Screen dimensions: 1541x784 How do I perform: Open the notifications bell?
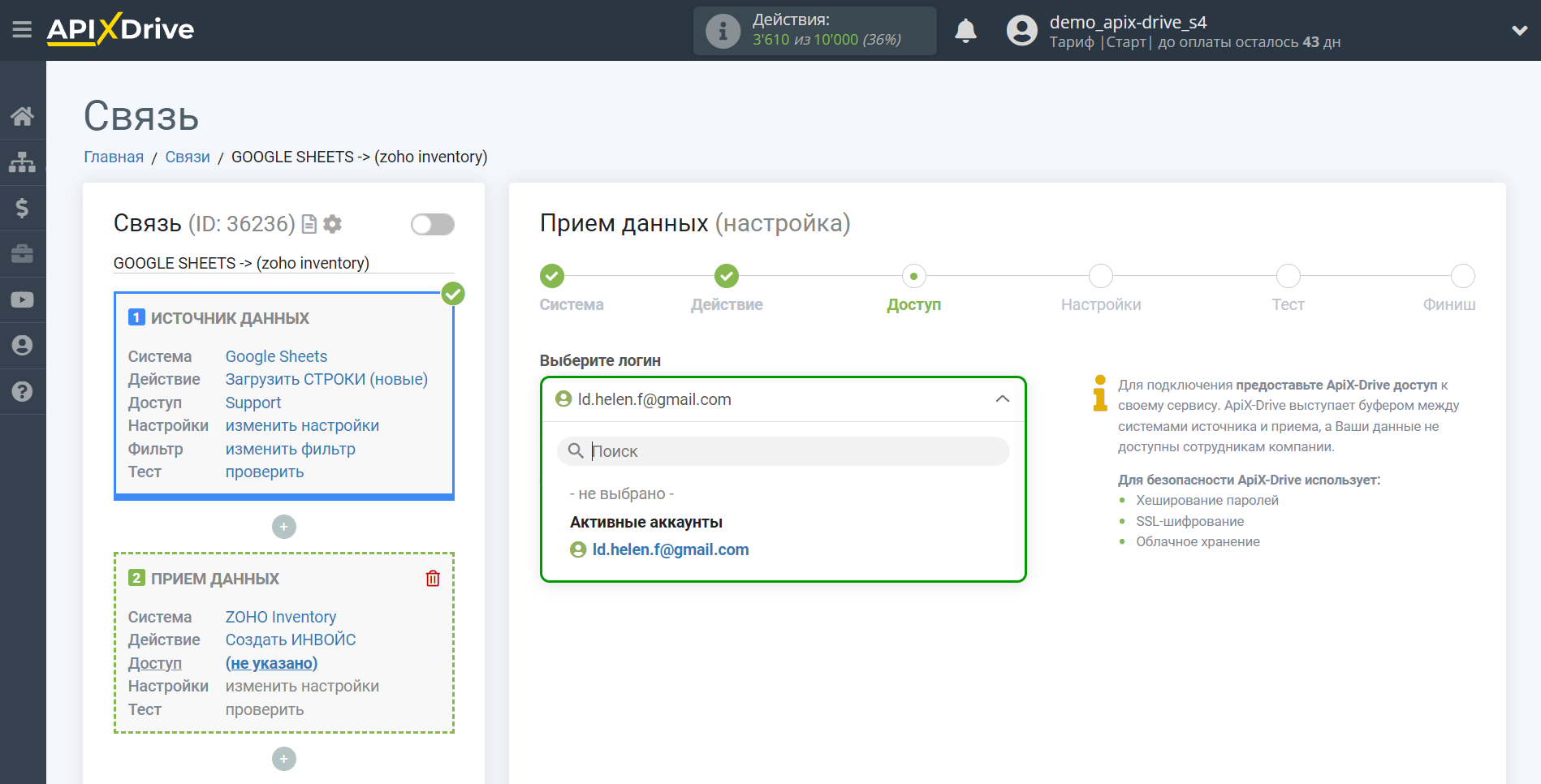point(965,31)
